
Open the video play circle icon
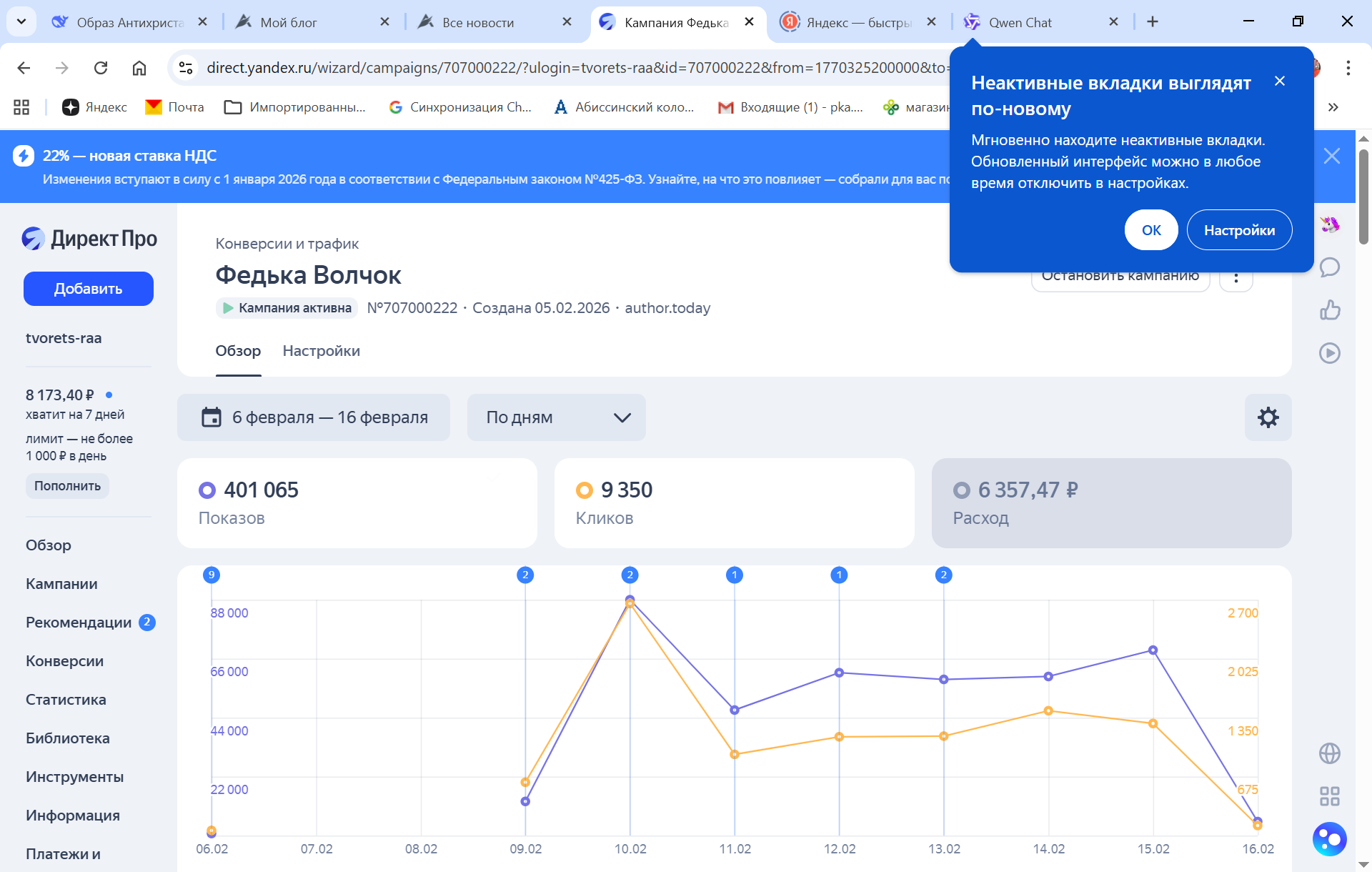[x=1329, y=353]
